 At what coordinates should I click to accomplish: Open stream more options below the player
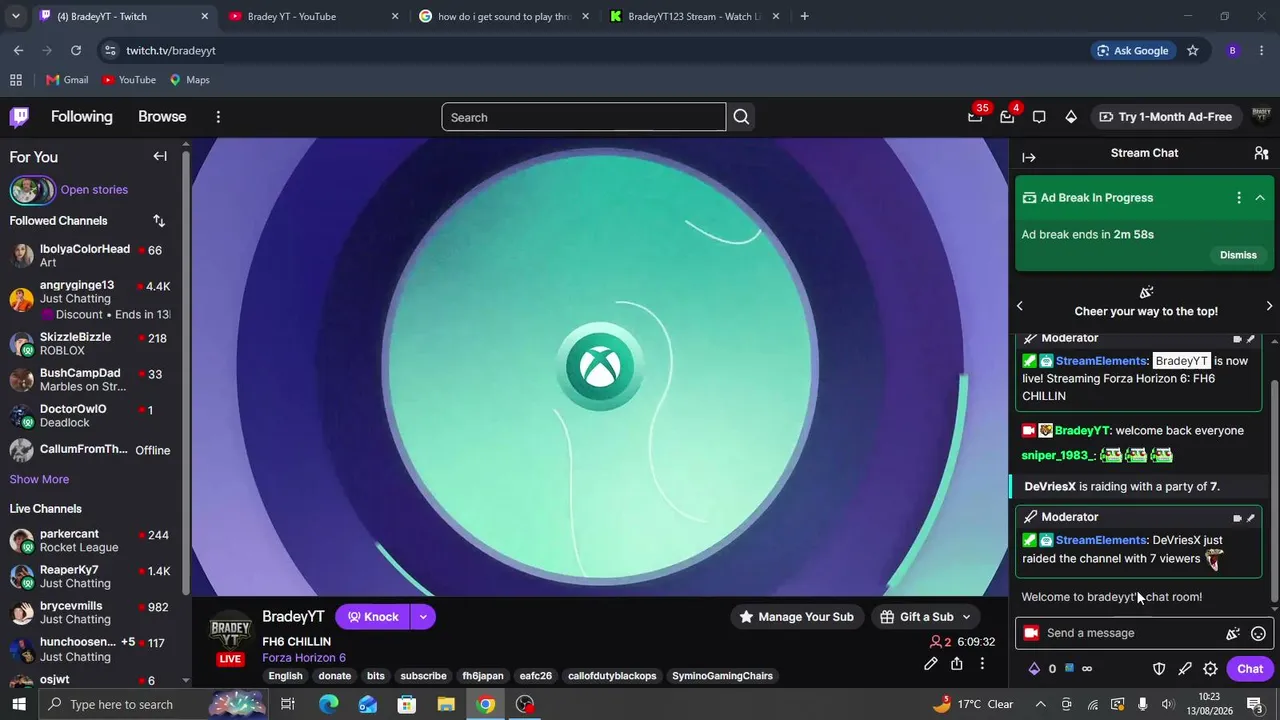[x=982, y=663]
